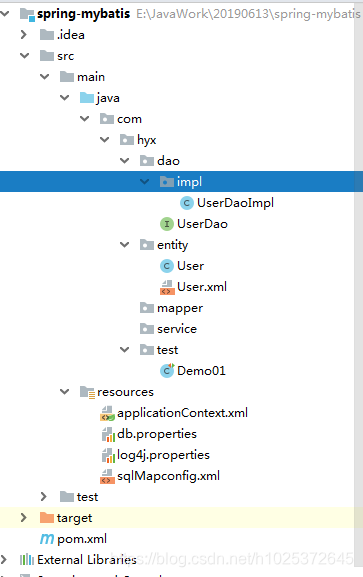Viewport: 363px width, 577px height.
Task: Click the log4j.properties file icon
Action: click(108, 456)
